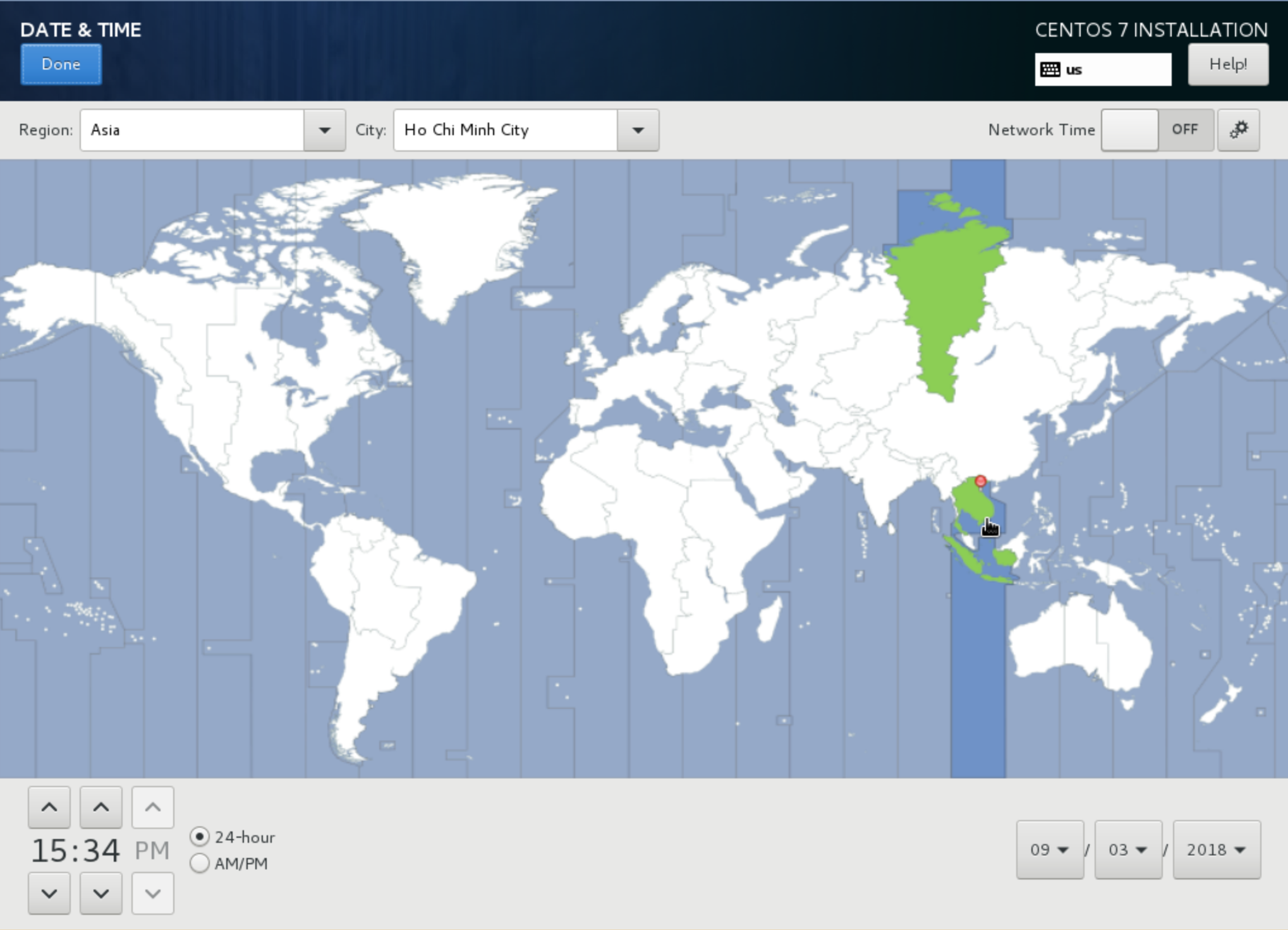Select the 24-hour radio button
This screenshot has width=1288, height=930.
200,837
